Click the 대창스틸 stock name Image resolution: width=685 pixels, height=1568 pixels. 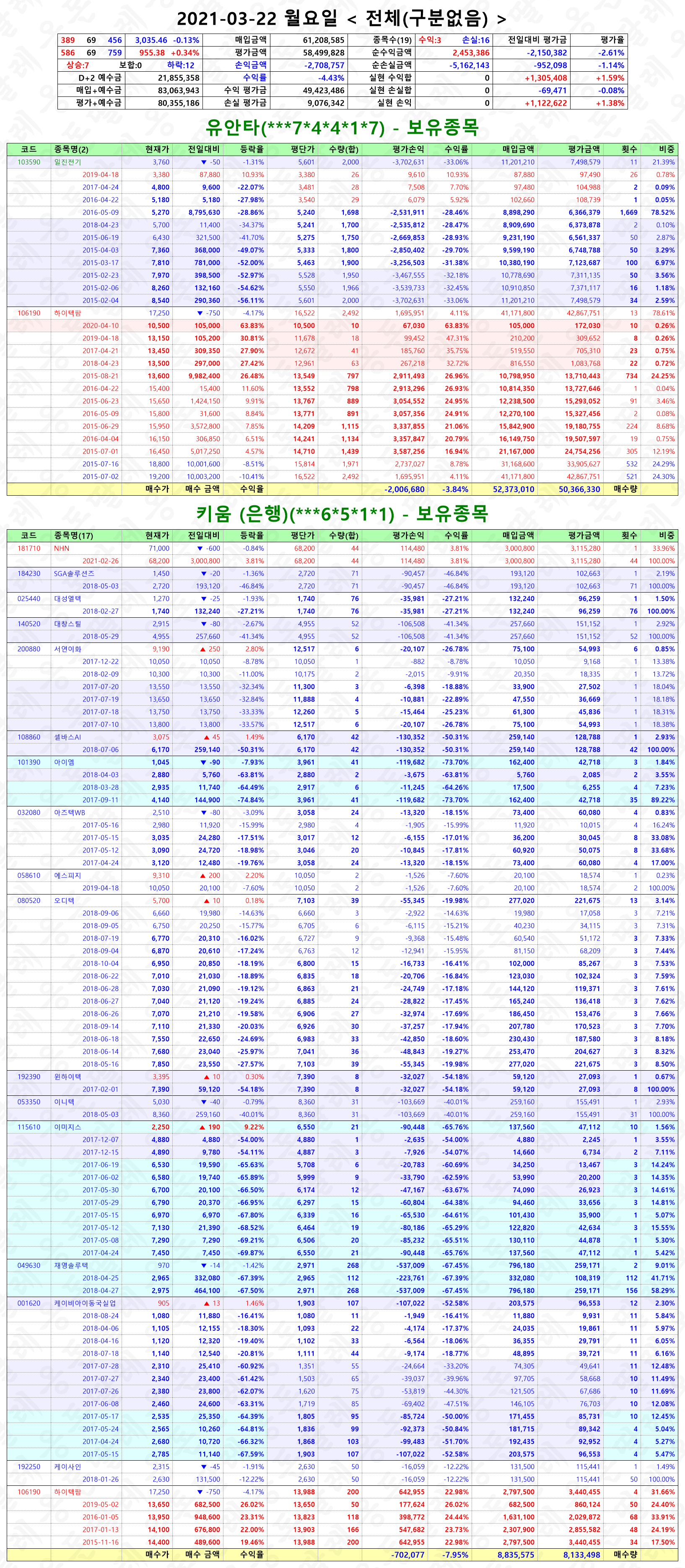point(67,623)
